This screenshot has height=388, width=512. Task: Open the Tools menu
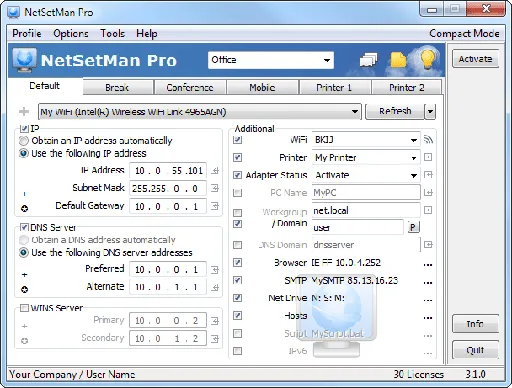coord(112,33)
